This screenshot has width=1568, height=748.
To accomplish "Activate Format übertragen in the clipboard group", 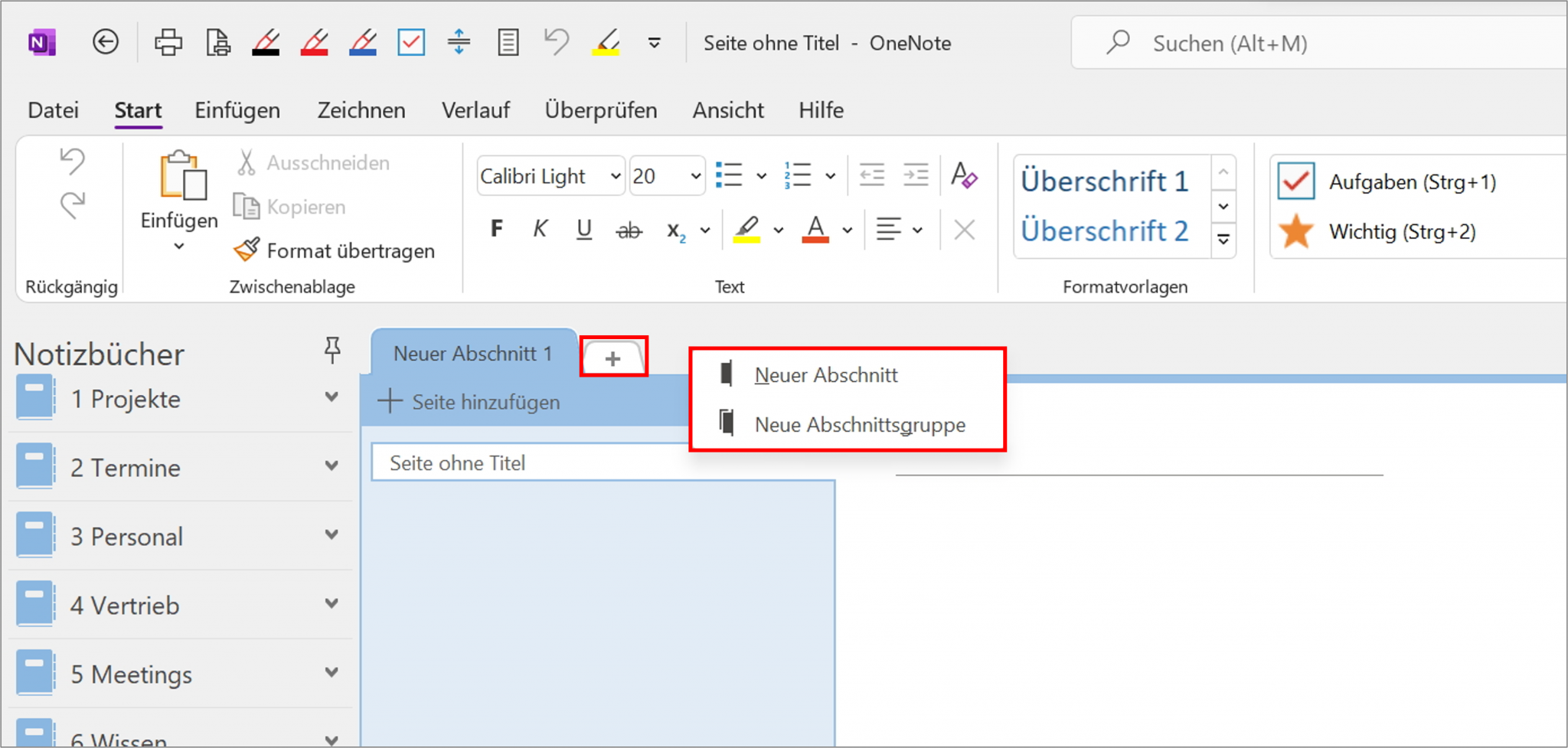I will [x=335, y=250].
